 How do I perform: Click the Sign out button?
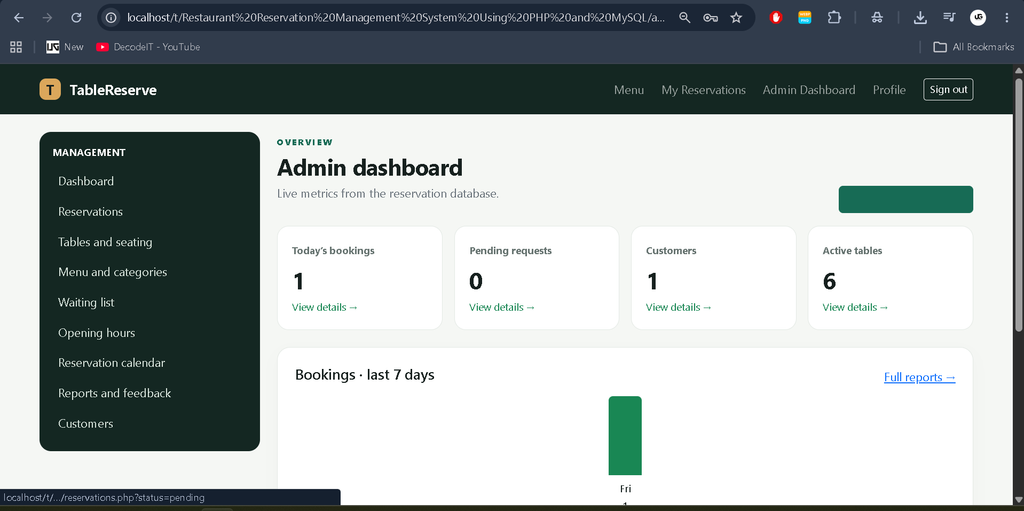pyautogui.click(x=948, y=90)
